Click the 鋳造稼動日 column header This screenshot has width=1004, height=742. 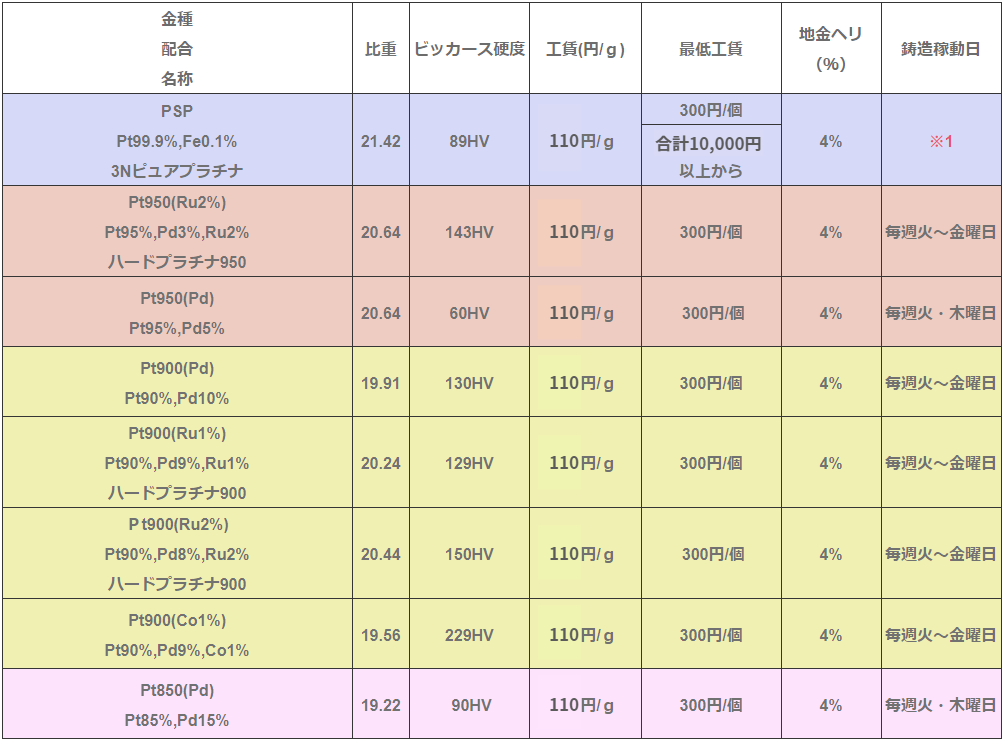click(941, 49)
